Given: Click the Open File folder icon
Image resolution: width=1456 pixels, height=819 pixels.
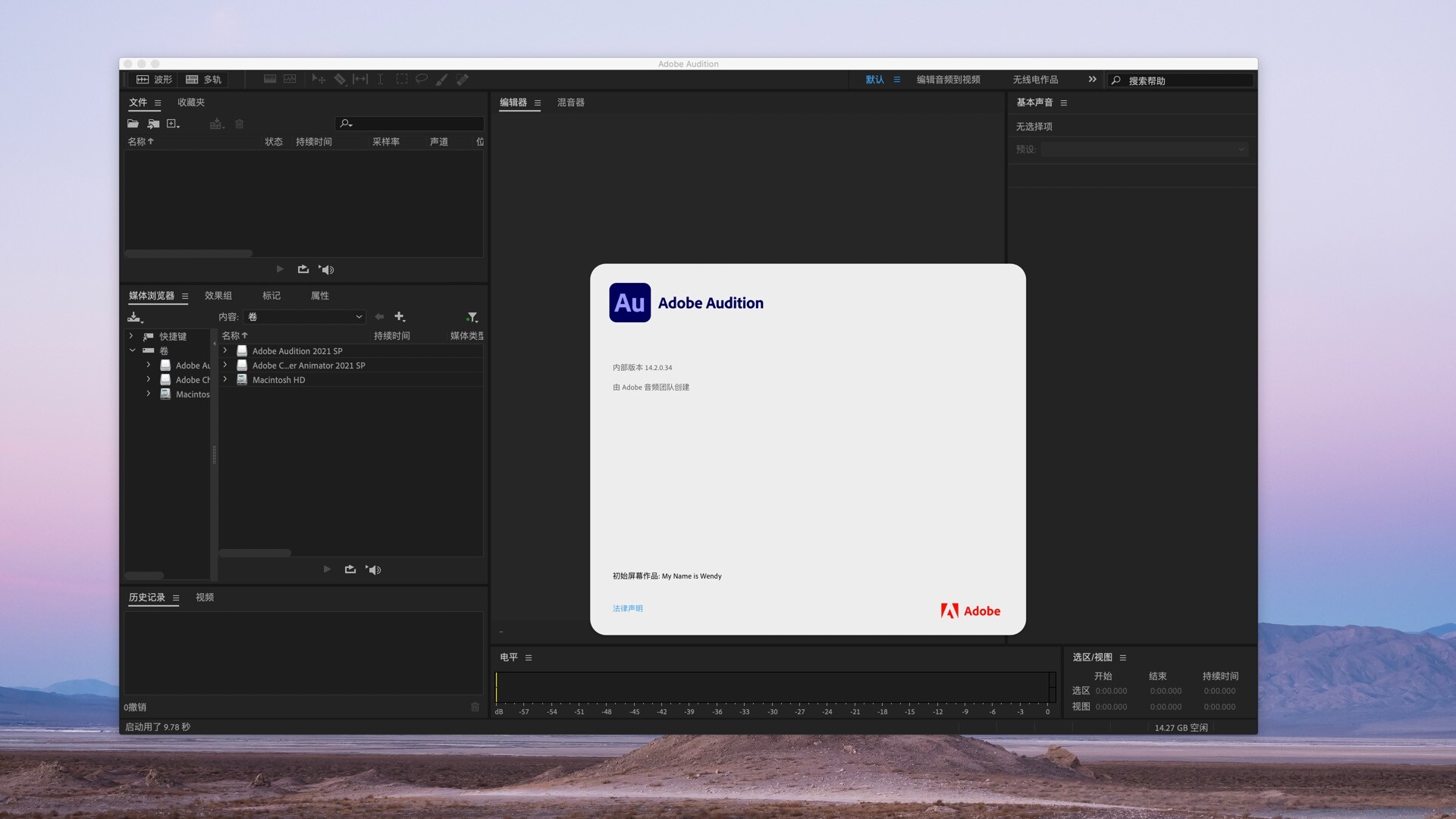Looking at the screenshot, I should pyautogui.click(x=133, y=124).
